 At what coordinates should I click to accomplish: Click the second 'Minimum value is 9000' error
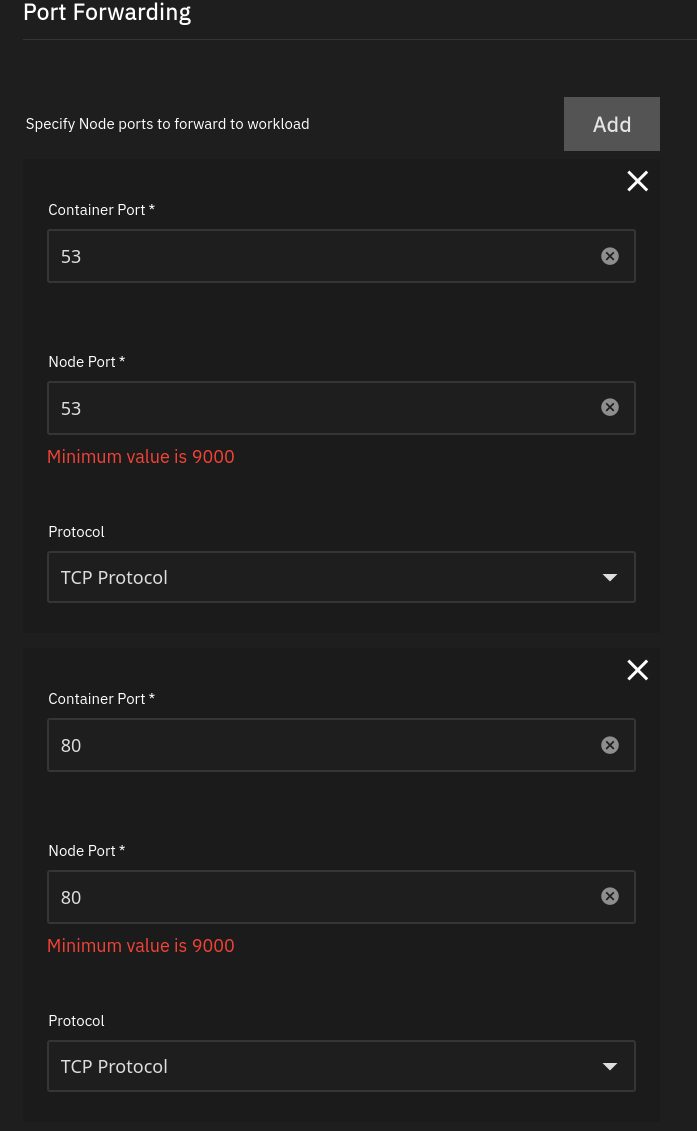click(x=141, y=946)
